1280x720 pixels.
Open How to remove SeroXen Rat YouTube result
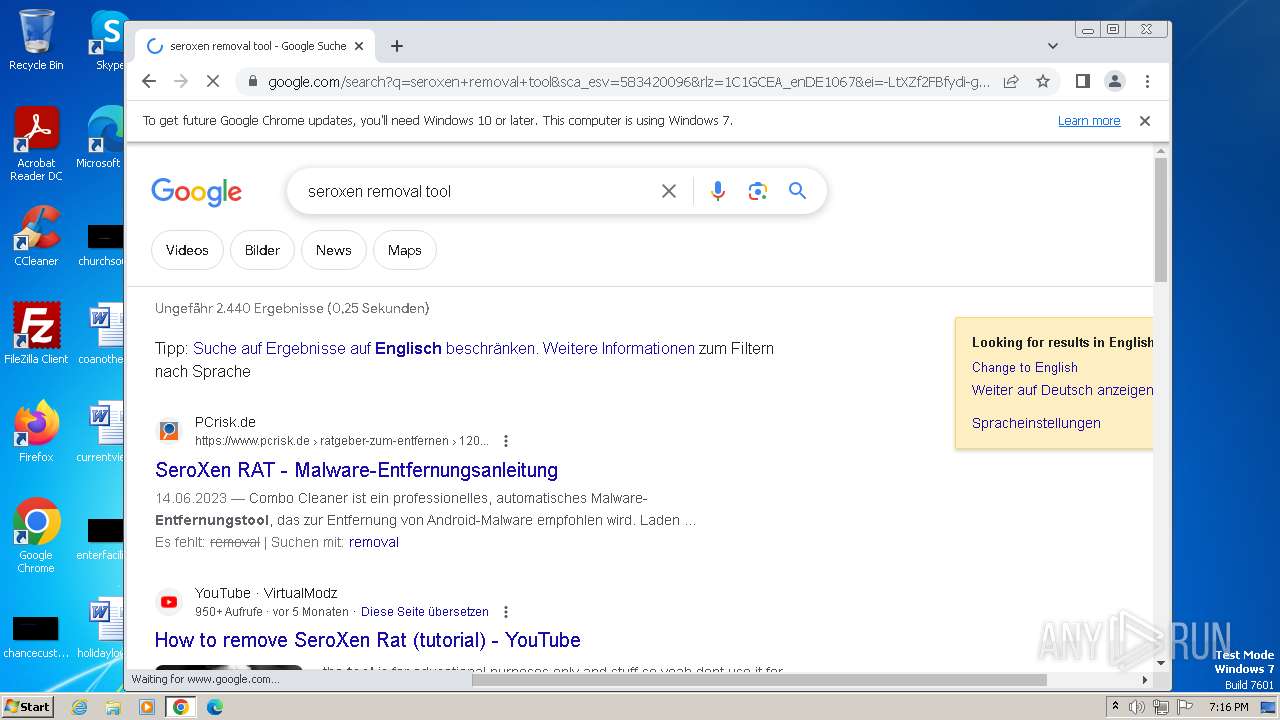click(x=367, y=640)
